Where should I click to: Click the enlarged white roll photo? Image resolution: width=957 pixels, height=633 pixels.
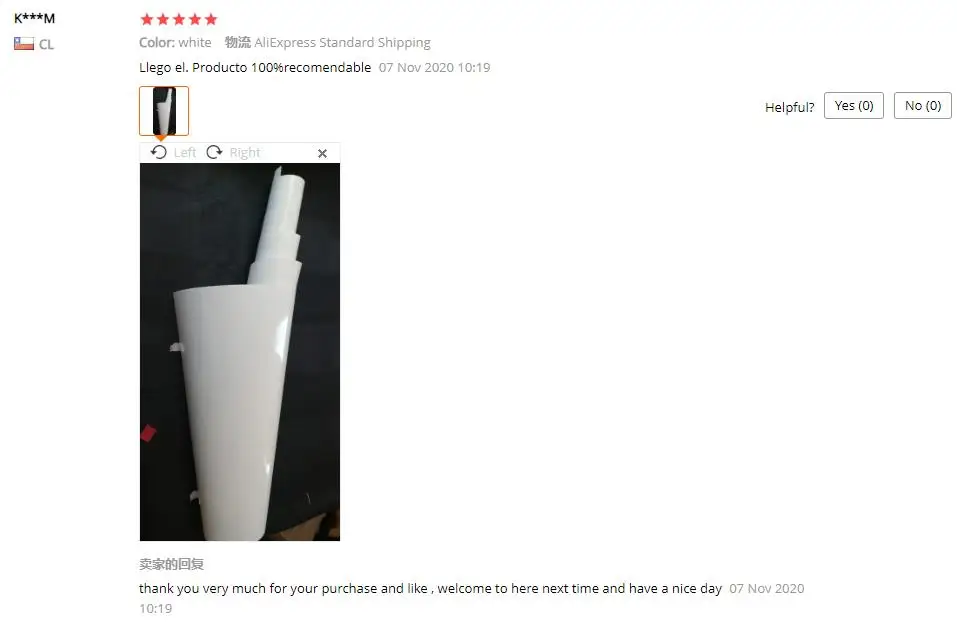[240, 352]
